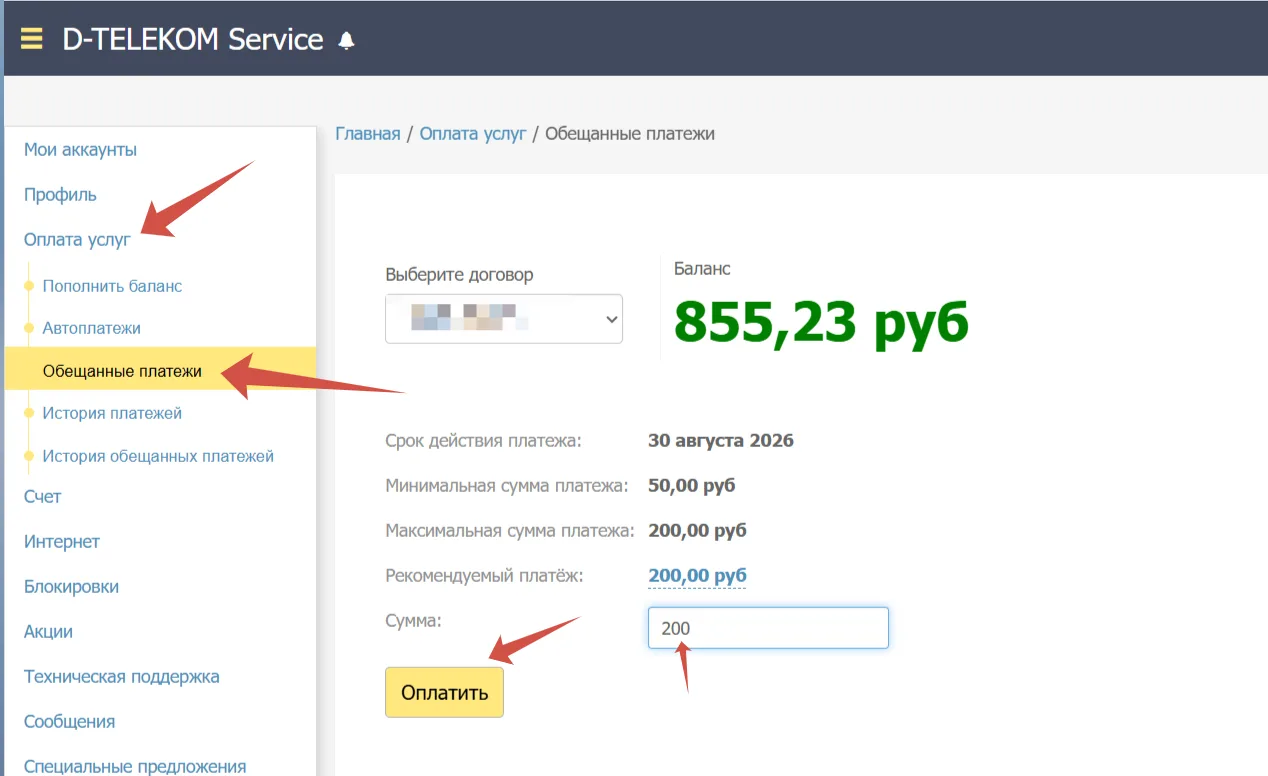Image resolution: width=1268 pixels, height=776 pixels.
Task: Go to Мои аккаунты in sidebar
Action: 80,150
